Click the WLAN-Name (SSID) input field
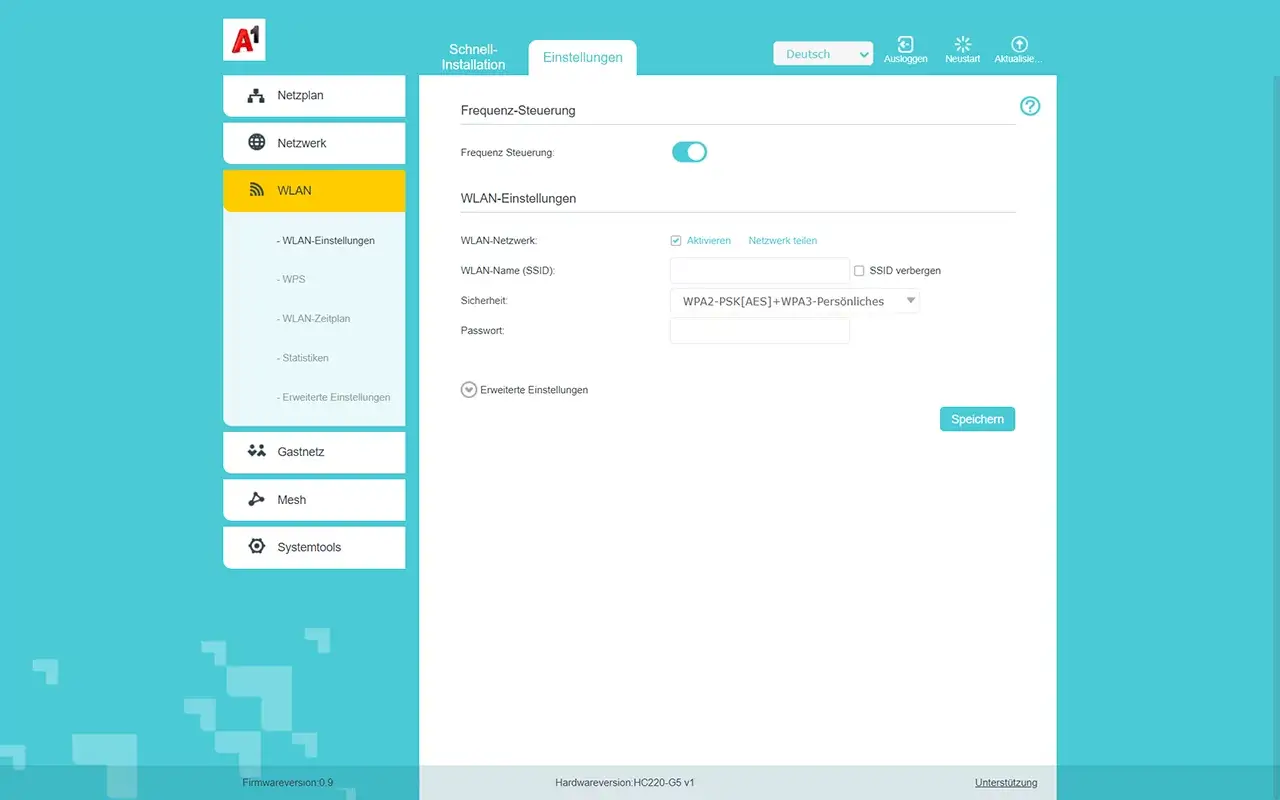This screenshot has height=800, width=1280. pos(759,271)
